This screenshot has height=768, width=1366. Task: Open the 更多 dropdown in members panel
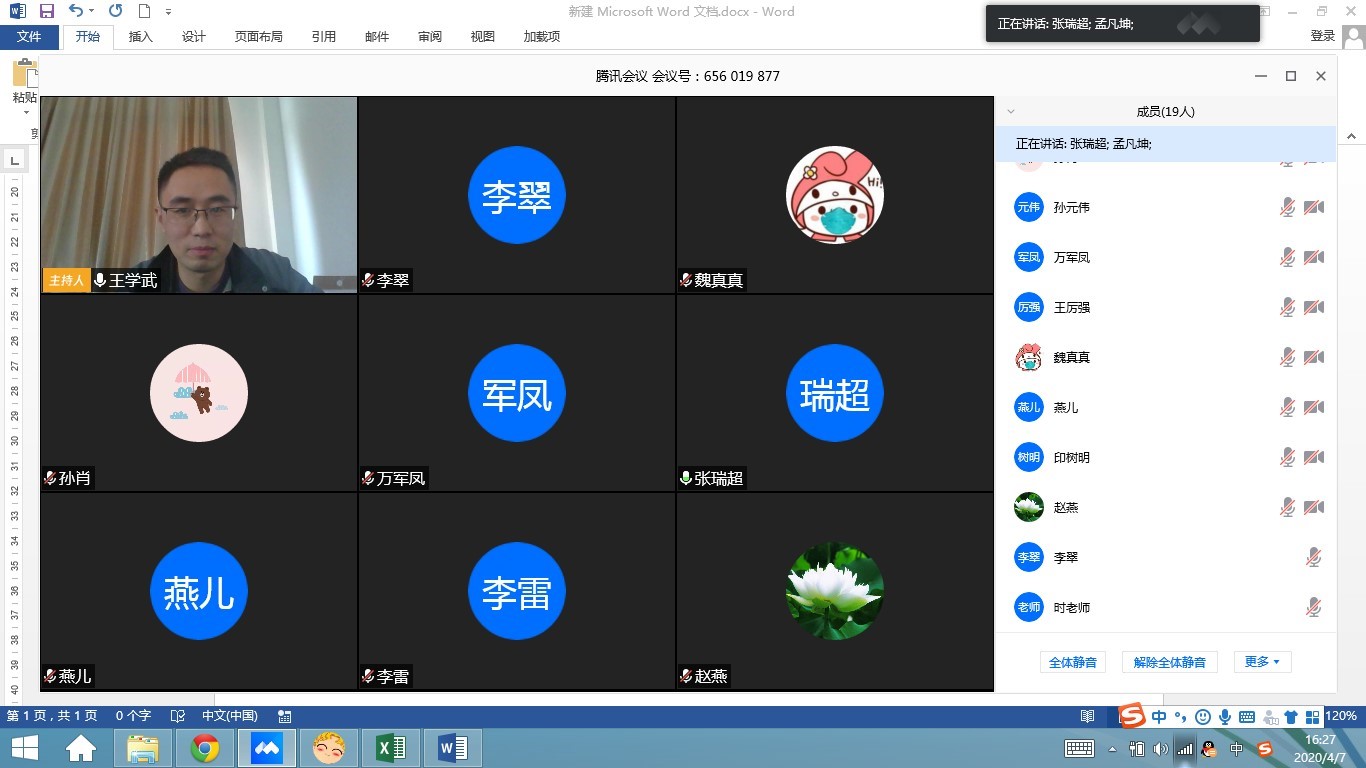(1262, 662)
